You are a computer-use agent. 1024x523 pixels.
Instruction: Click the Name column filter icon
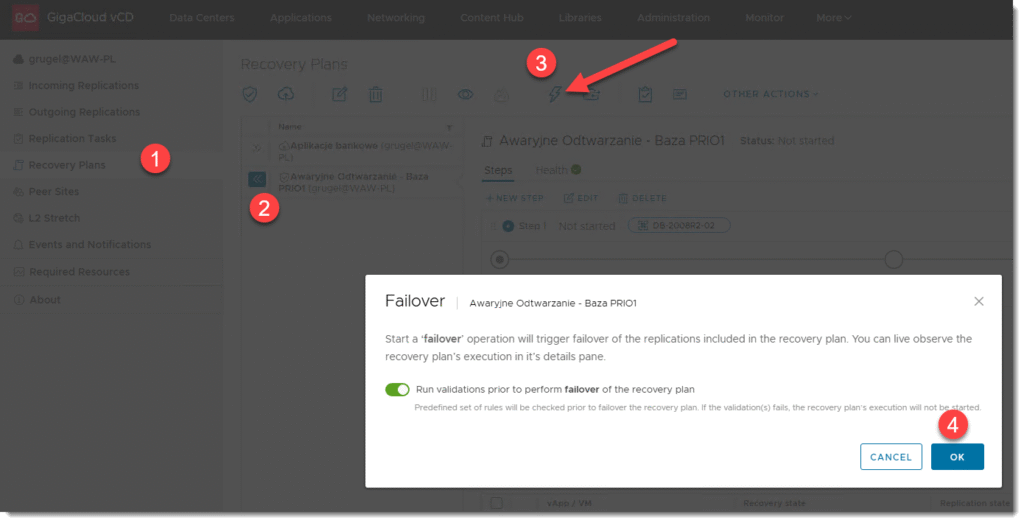pos(449,127)
